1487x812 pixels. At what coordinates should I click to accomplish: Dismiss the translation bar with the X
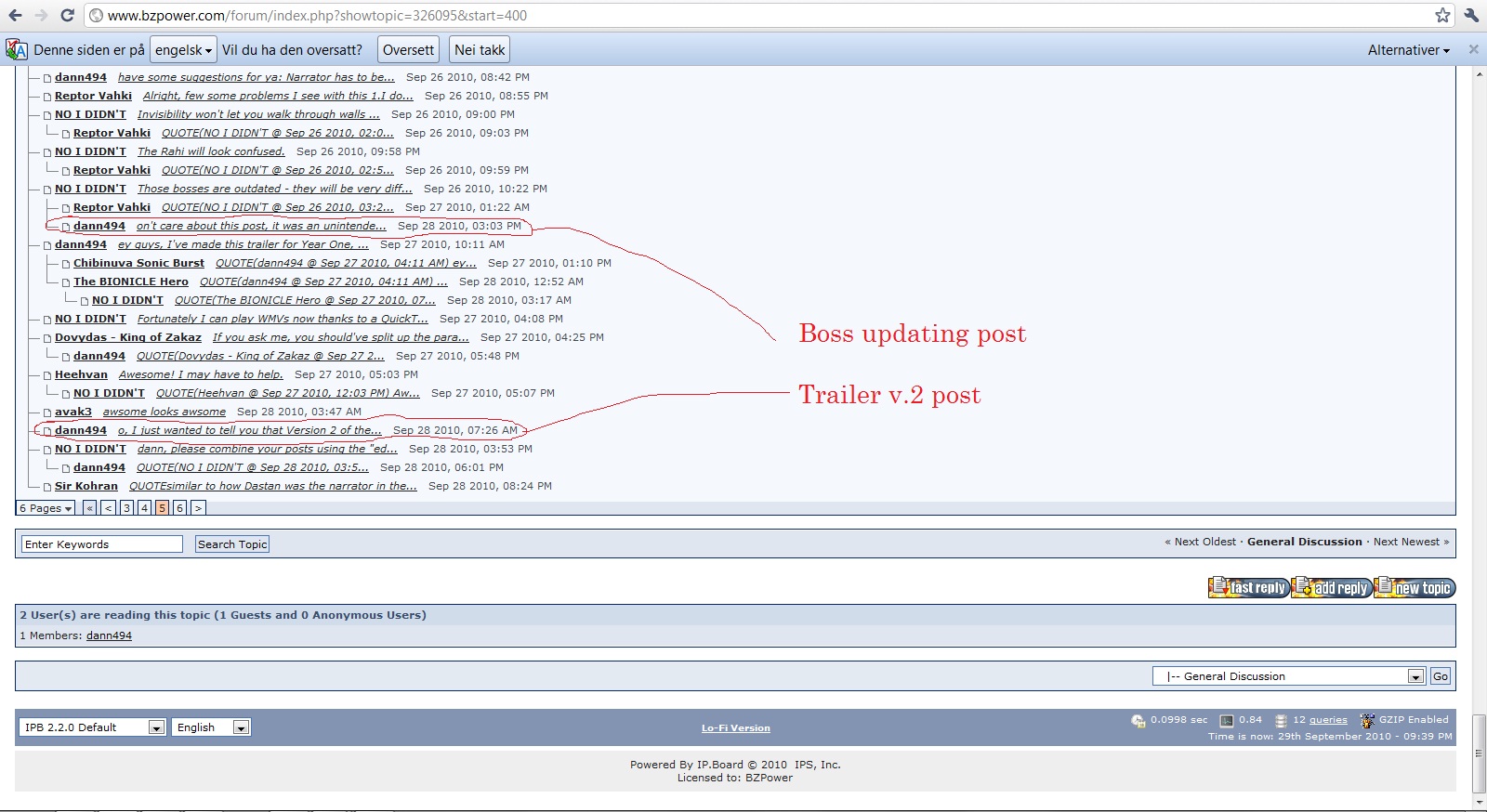(1473, 49)
